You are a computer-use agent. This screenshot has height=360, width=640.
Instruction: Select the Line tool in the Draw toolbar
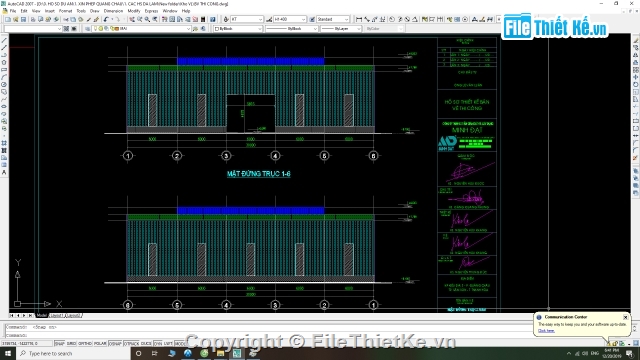[4, 40]
